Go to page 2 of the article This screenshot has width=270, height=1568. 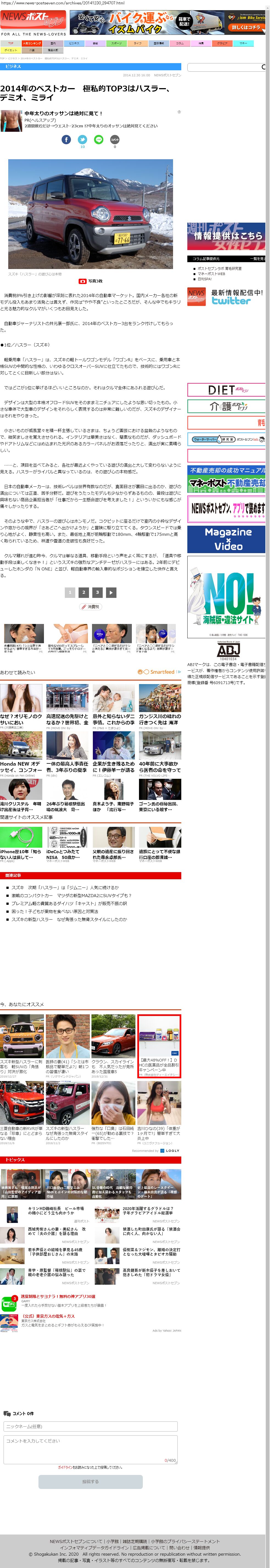(83, 592)
